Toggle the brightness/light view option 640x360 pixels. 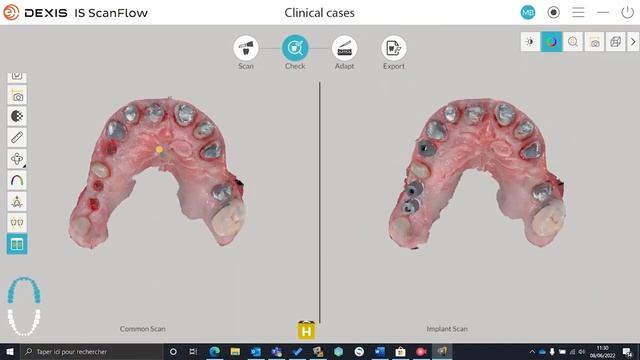coord(530,42)
